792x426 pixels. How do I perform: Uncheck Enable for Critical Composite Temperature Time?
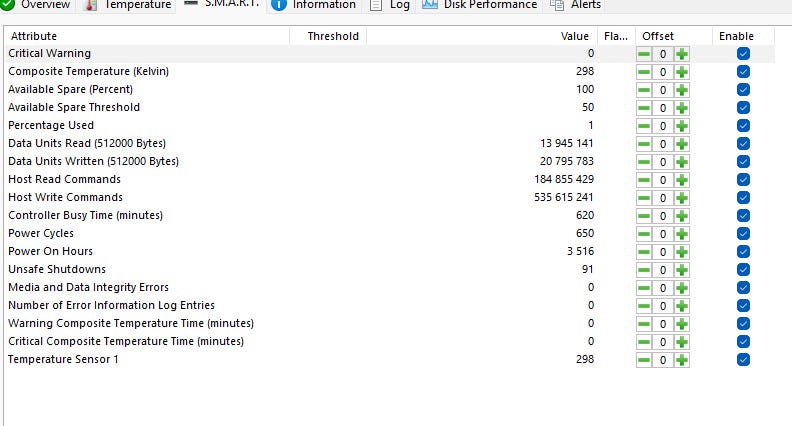click(743, 342)
